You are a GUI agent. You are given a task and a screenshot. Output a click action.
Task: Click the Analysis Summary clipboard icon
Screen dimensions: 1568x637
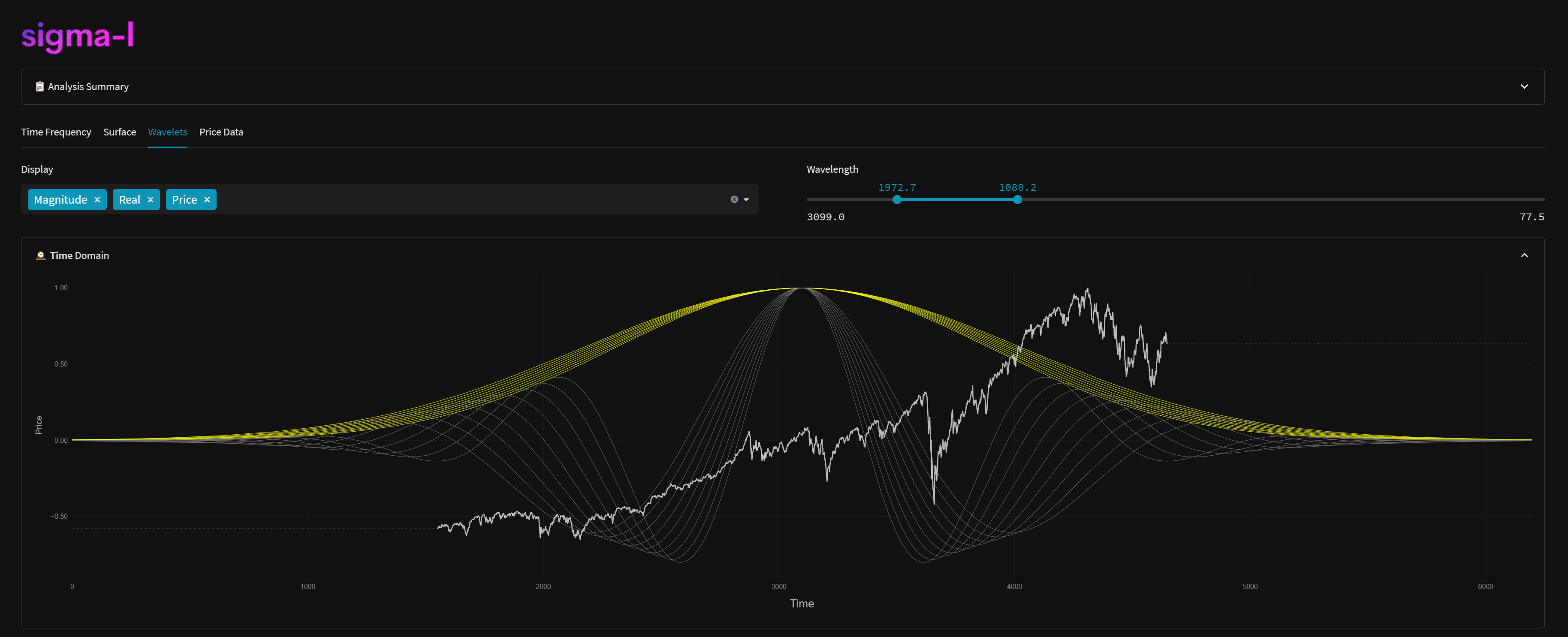[39, 87]
